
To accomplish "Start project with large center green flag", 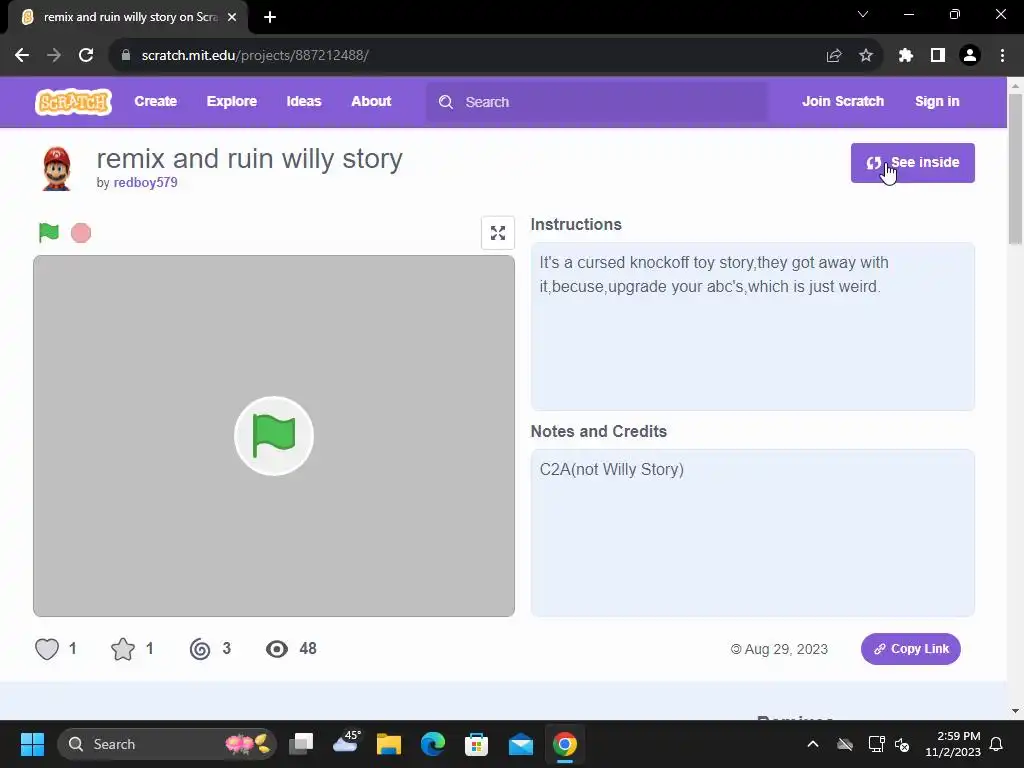I will 274,436.
